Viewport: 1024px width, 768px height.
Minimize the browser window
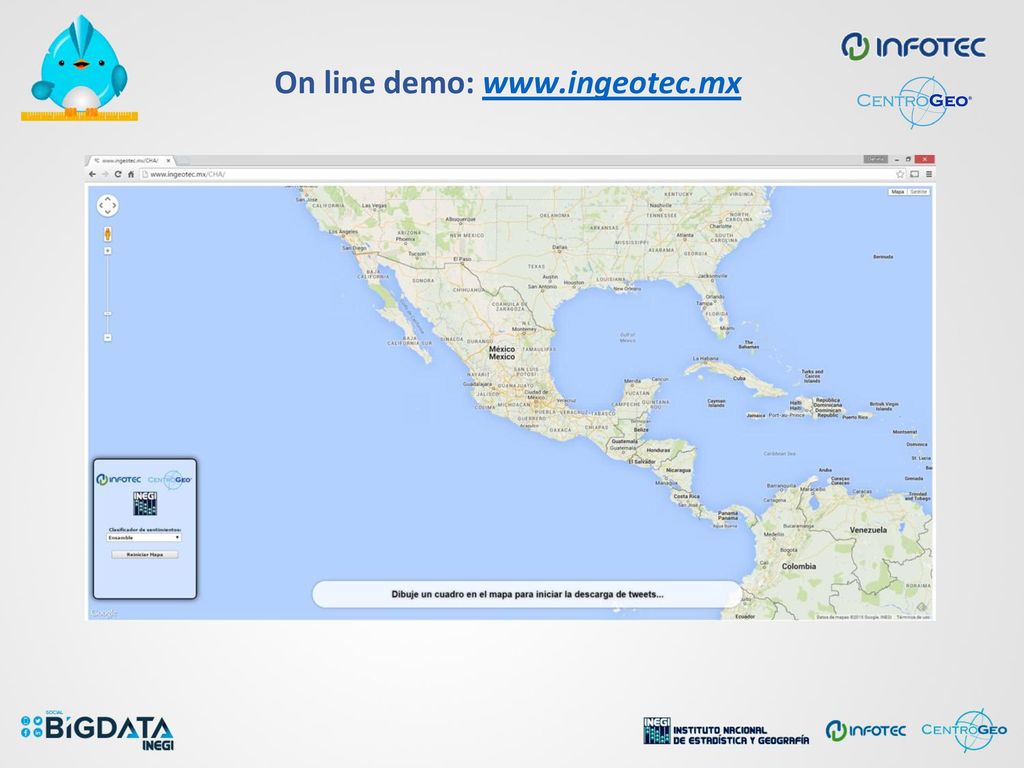click(x=897, y=159)
